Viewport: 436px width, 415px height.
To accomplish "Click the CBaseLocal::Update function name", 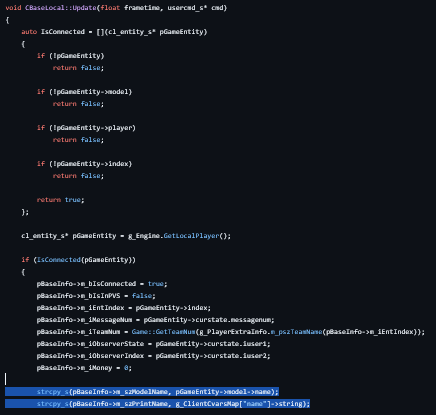I will (x=61, y=8).
